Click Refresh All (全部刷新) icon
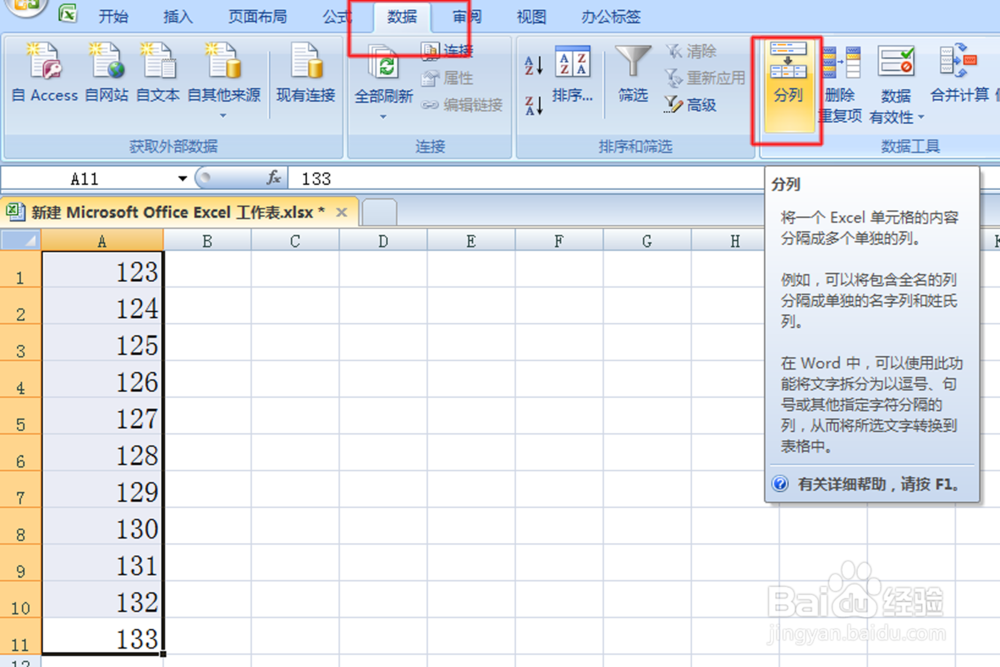Viewport: 1000px width, 667px height. coord(384,64)
